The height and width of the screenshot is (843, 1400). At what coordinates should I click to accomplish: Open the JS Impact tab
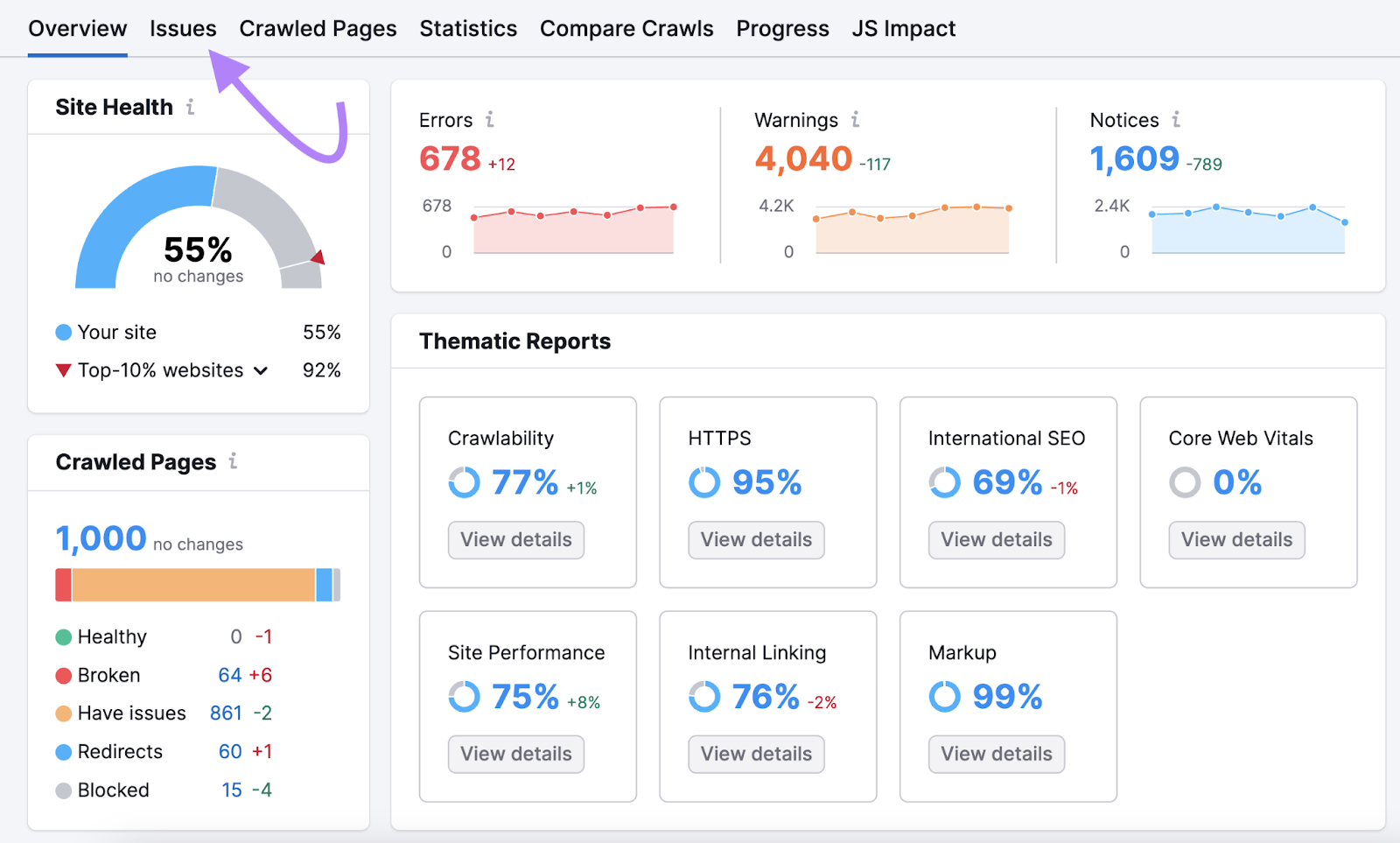pos(903,29)
